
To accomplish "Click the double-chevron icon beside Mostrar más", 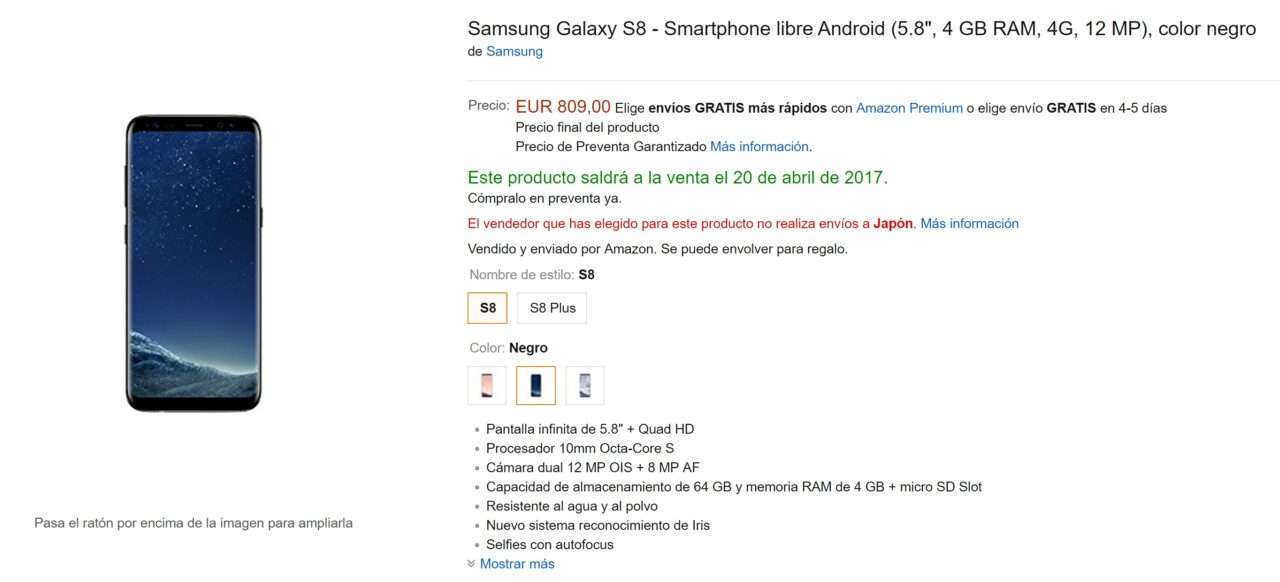I will (472, 564).
